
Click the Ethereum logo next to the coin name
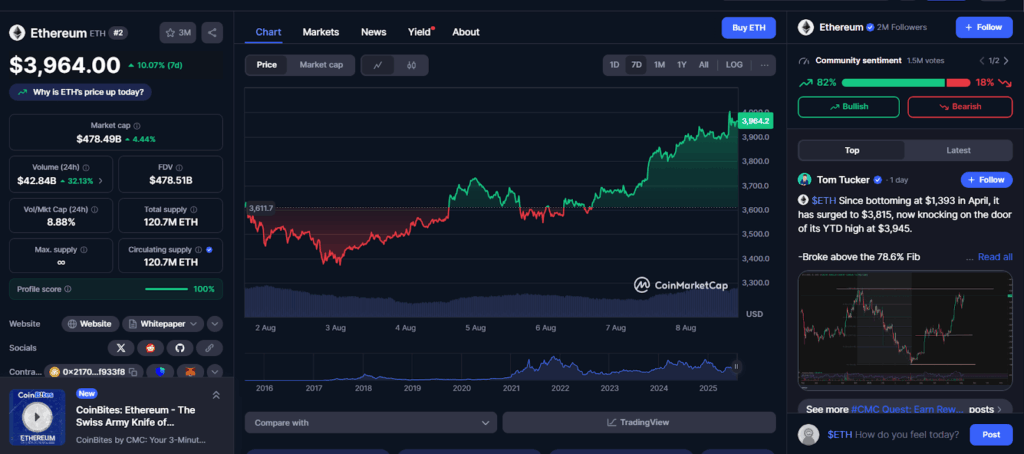coord(17,33)
